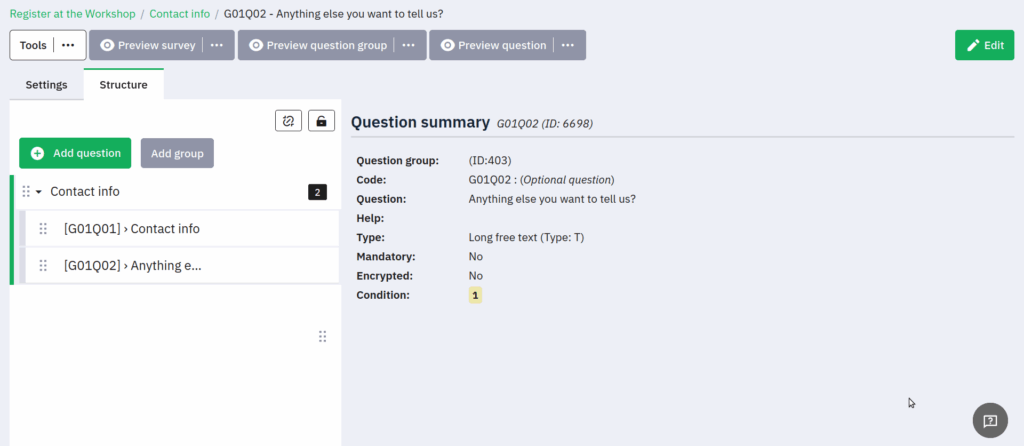Click the drag handle for G01Q01 question
The width and height of the screenshot is (1024, 446).
click(x=43, y=229)
